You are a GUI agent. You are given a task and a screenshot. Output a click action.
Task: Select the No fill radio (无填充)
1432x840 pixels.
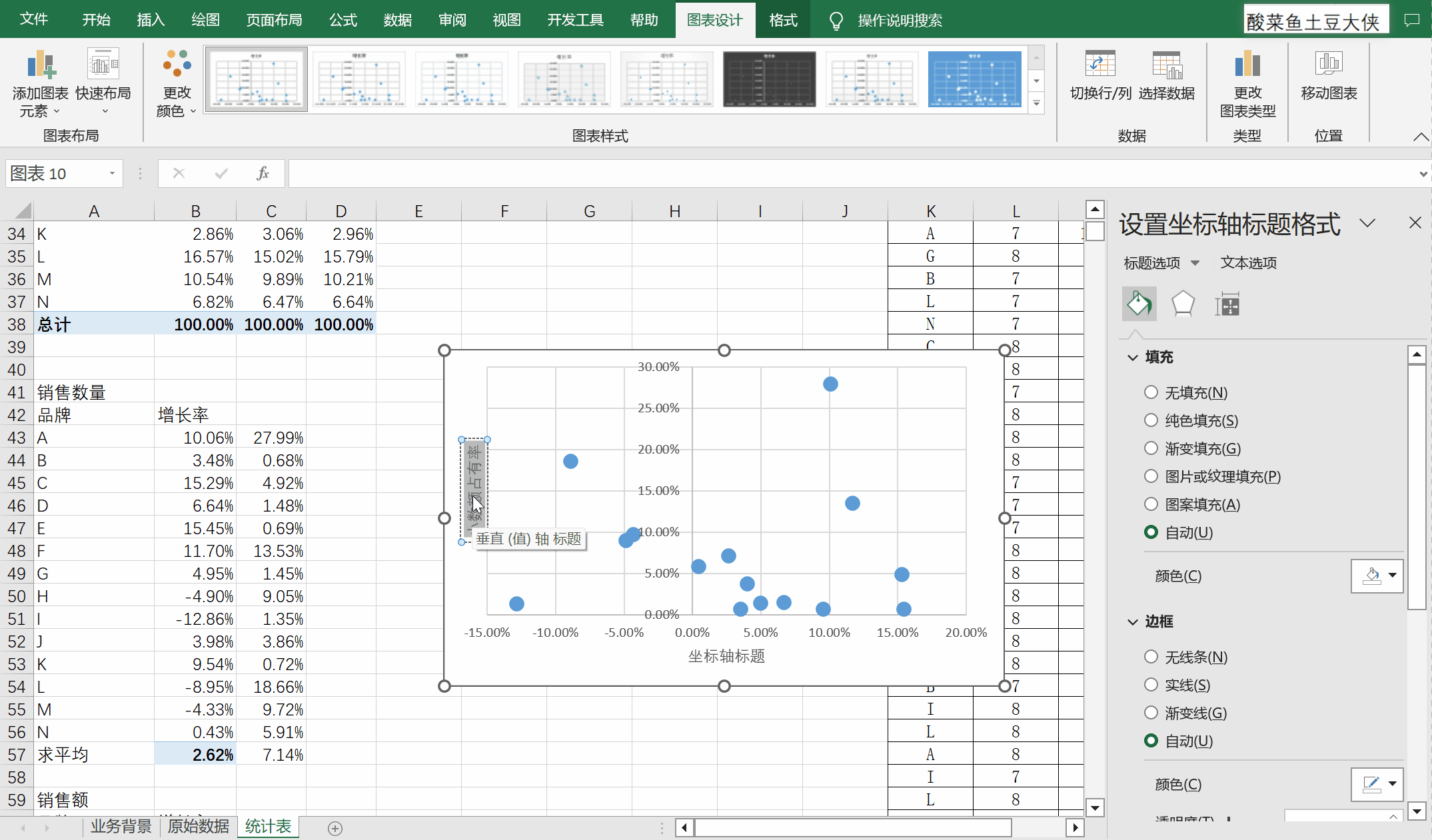pyautogui.click(x=1151, y=392)
